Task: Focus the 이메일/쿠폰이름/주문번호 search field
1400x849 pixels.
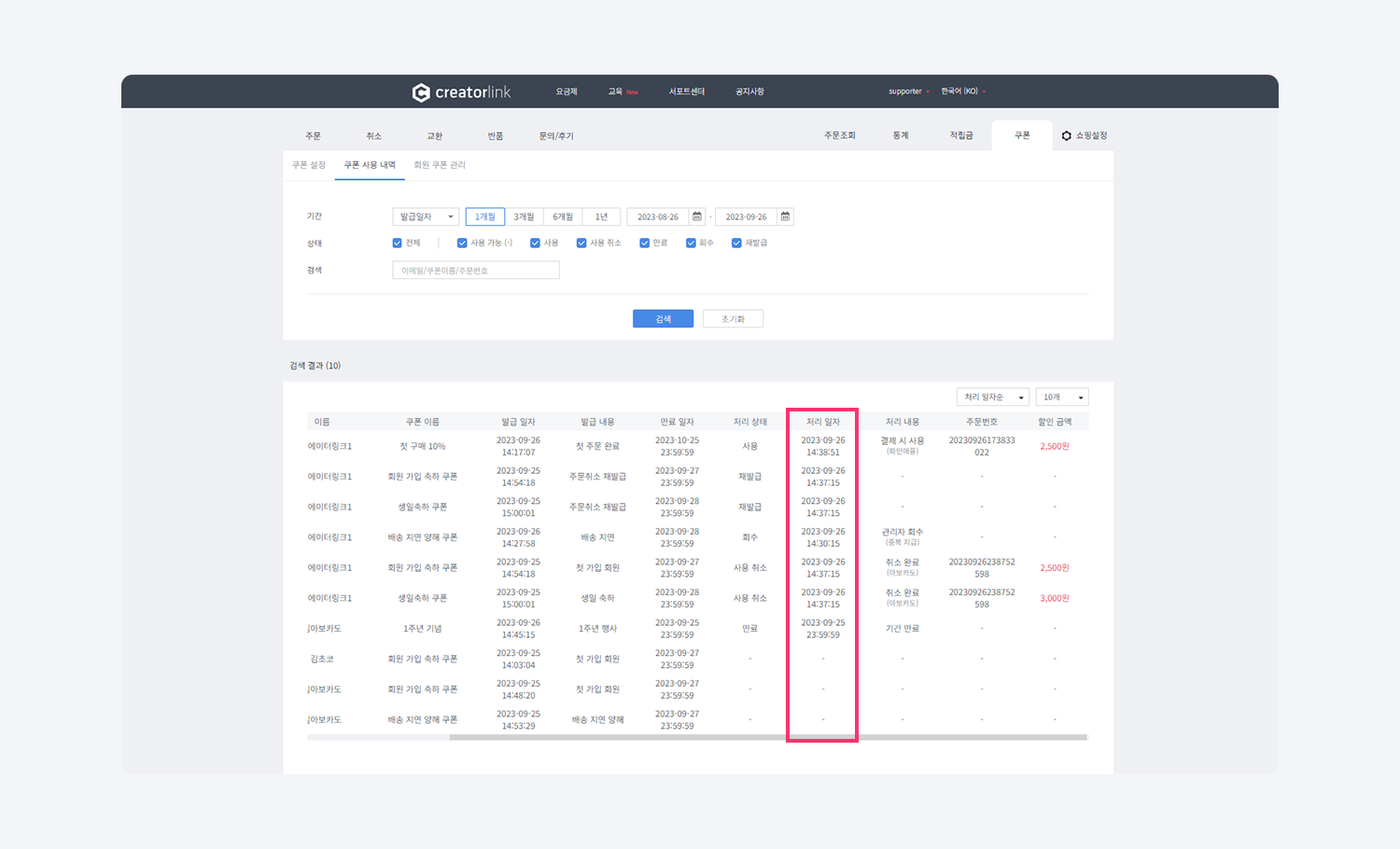Action: 476,271
